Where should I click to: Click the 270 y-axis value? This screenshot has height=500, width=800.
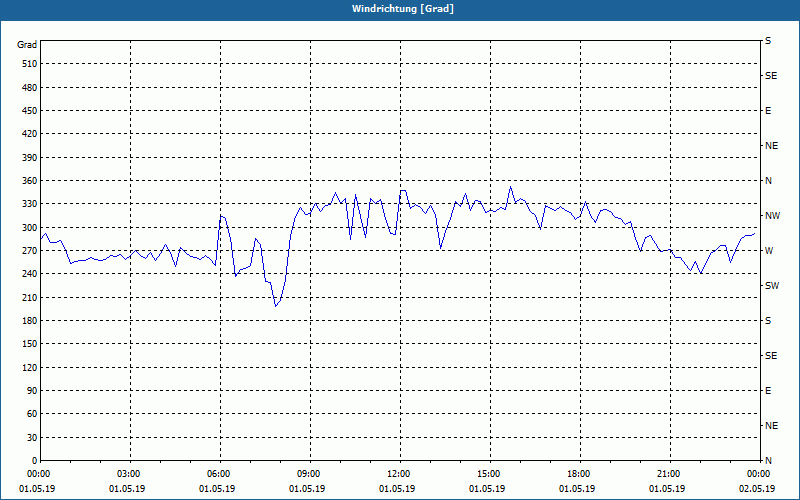coord(30,251)
